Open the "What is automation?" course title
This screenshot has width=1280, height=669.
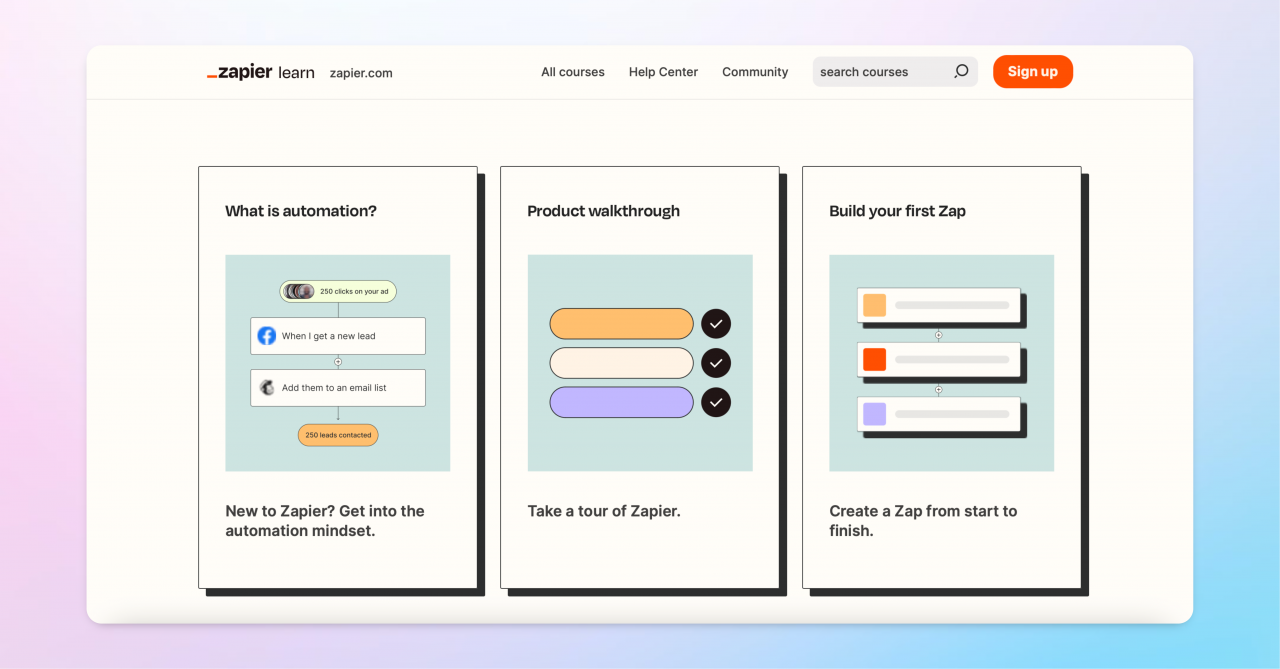tap(301, 211)
